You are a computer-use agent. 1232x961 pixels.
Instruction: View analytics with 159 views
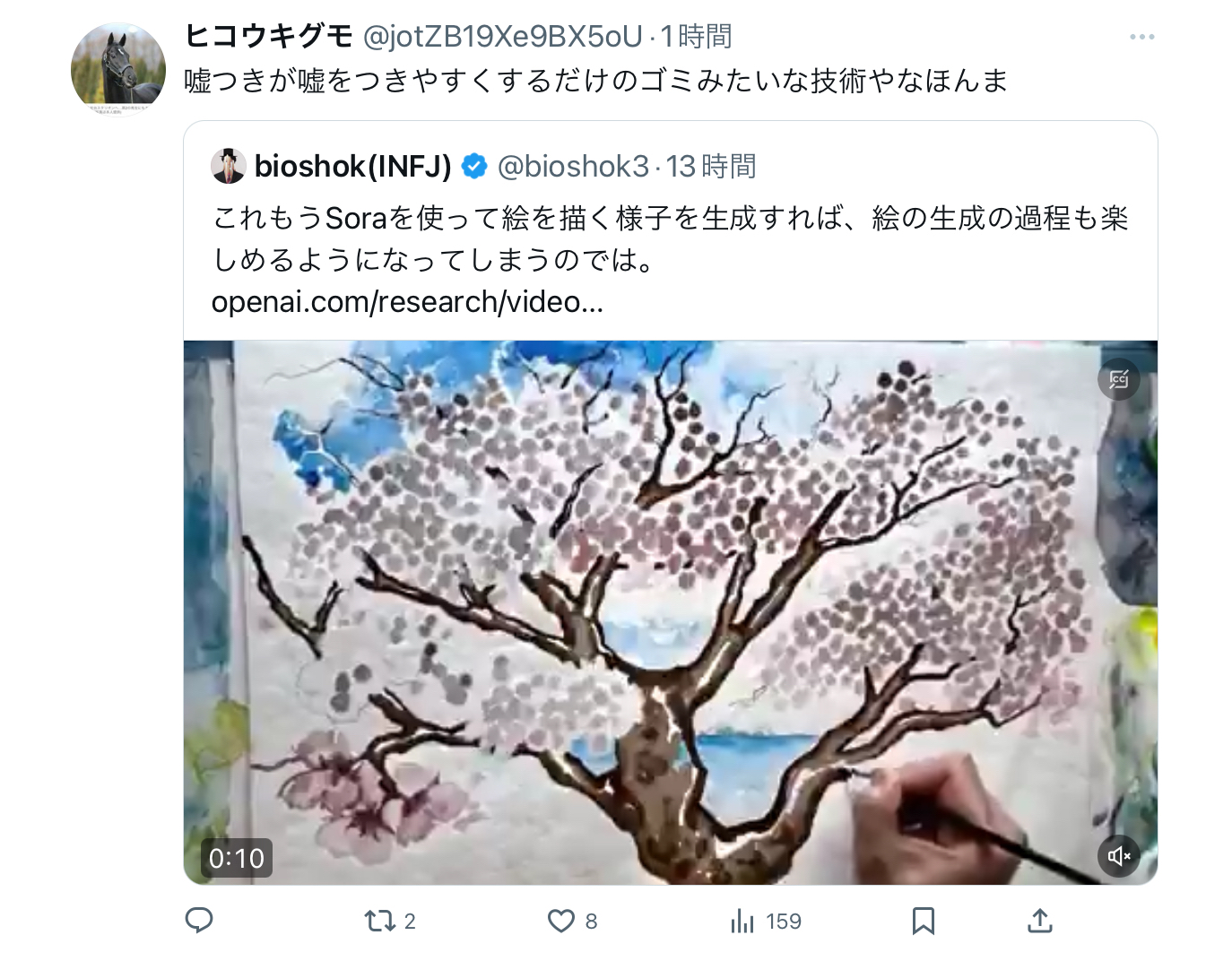coord(766,921)
